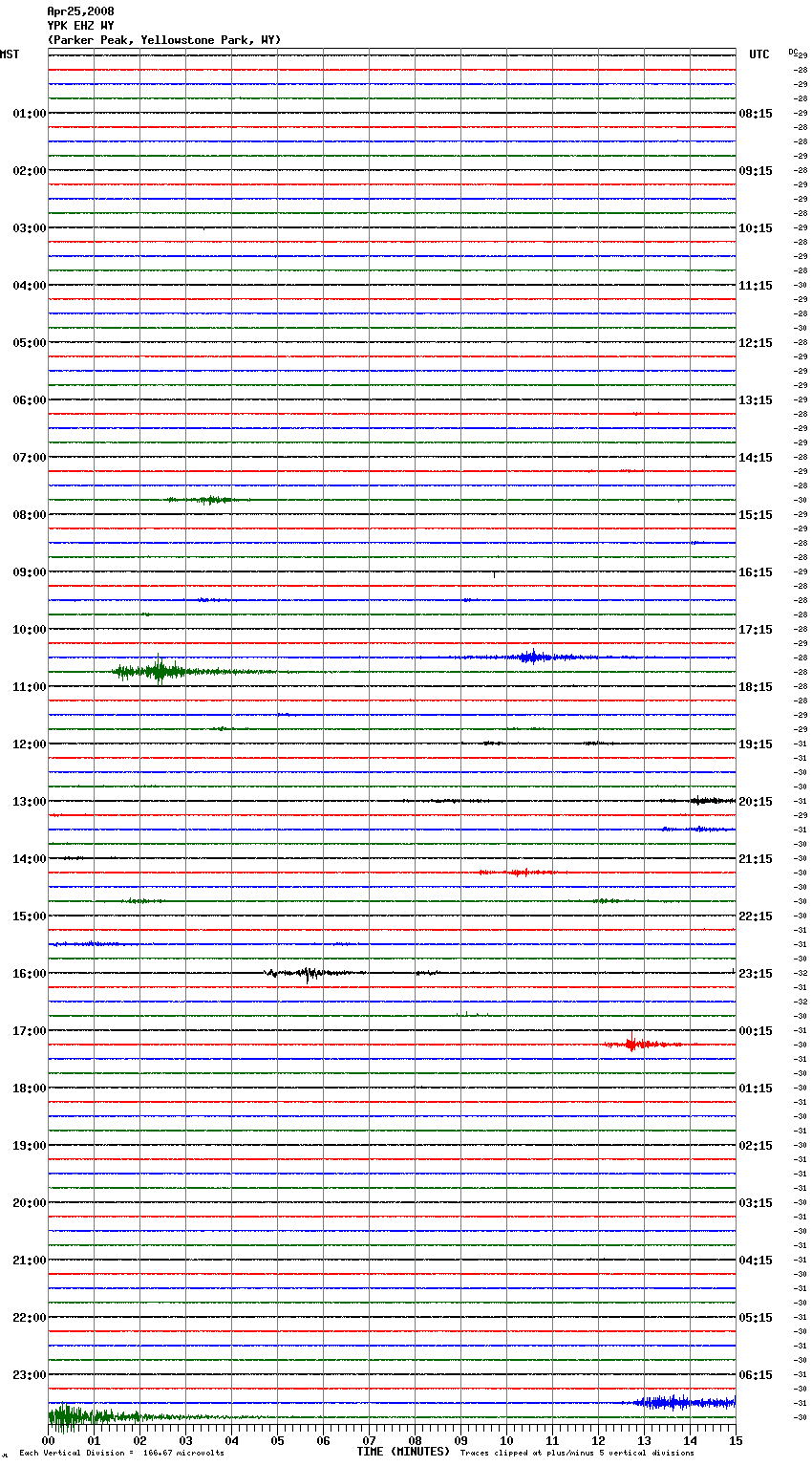This screenshot has width=812, height=1466.
Task: Select the 10:00 MST hour label
Action: click(x=30, y=630)
